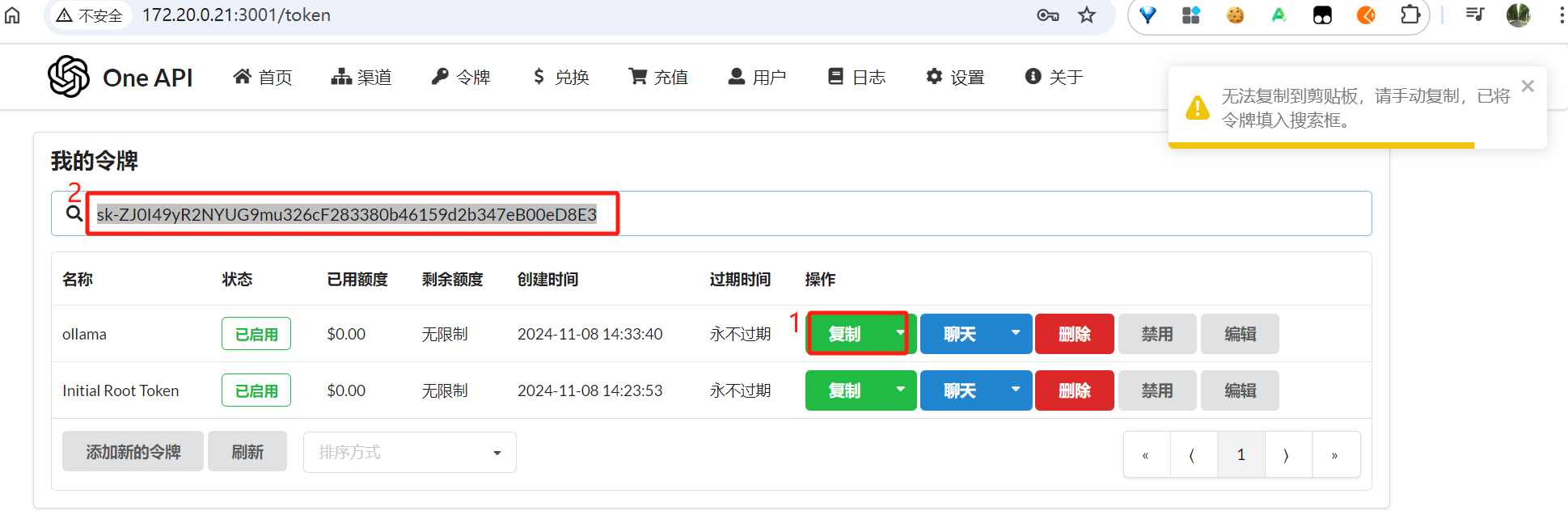Click the address bar URL 172.20.0.21:3001/token
Image resolution: width=1568 pixels, height=519 pixels.
[x=236, y=15]
